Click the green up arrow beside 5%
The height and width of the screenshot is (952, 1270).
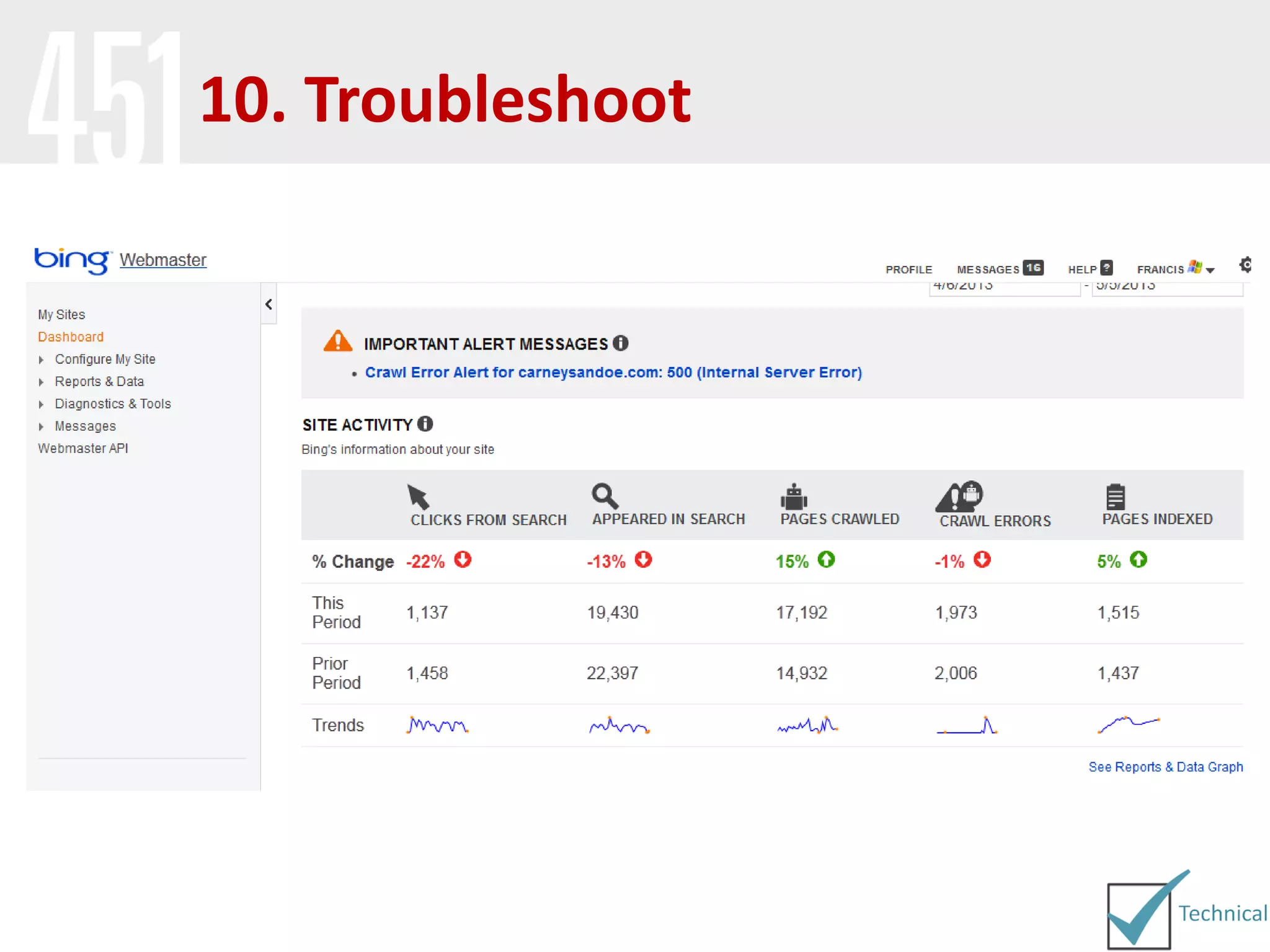coord(1138,560)
